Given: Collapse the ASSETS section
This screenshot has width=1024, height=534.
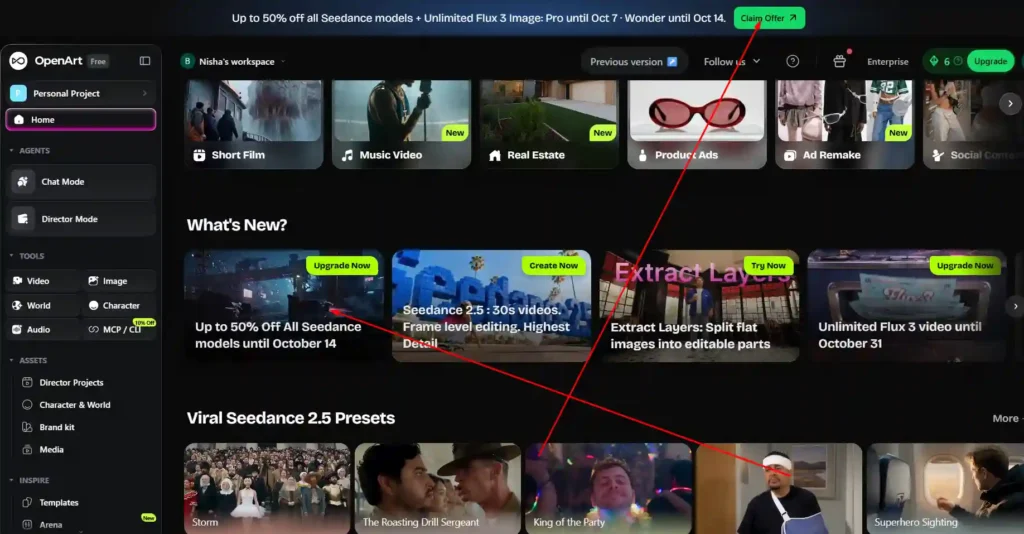Looking at the screenshot, I should tap(29, 360).
